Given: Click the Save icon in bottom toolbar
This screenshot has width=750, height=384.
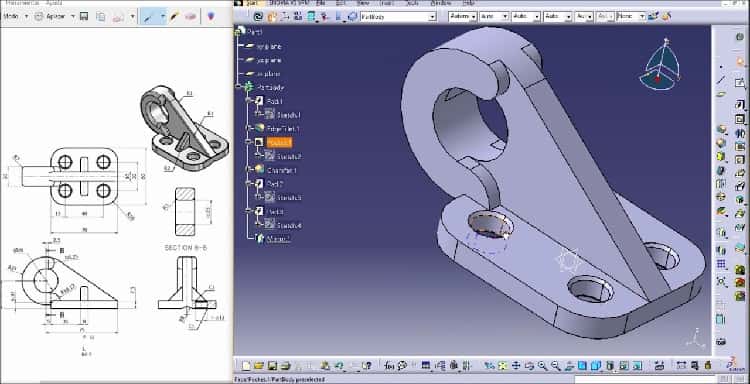Looking at the screenshot, I should click(272, 366).
